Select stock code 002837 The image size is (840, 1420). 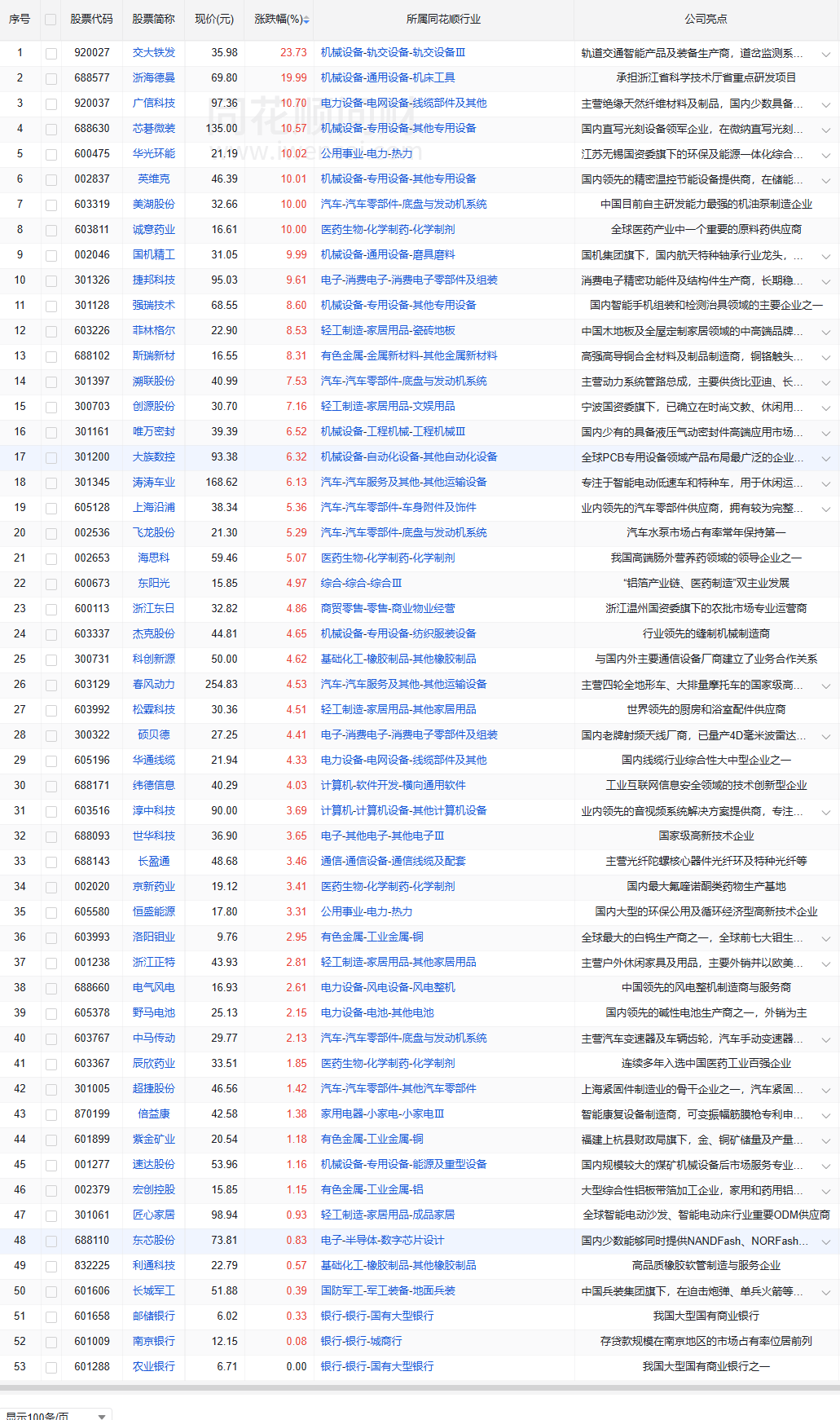(92, 179)
